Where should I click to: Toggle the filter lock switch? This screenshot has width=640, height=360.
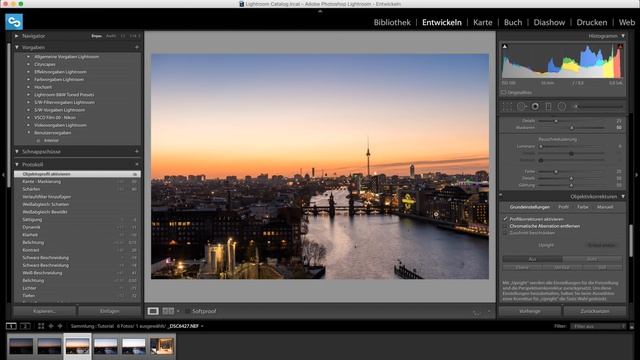pos(632,326)
